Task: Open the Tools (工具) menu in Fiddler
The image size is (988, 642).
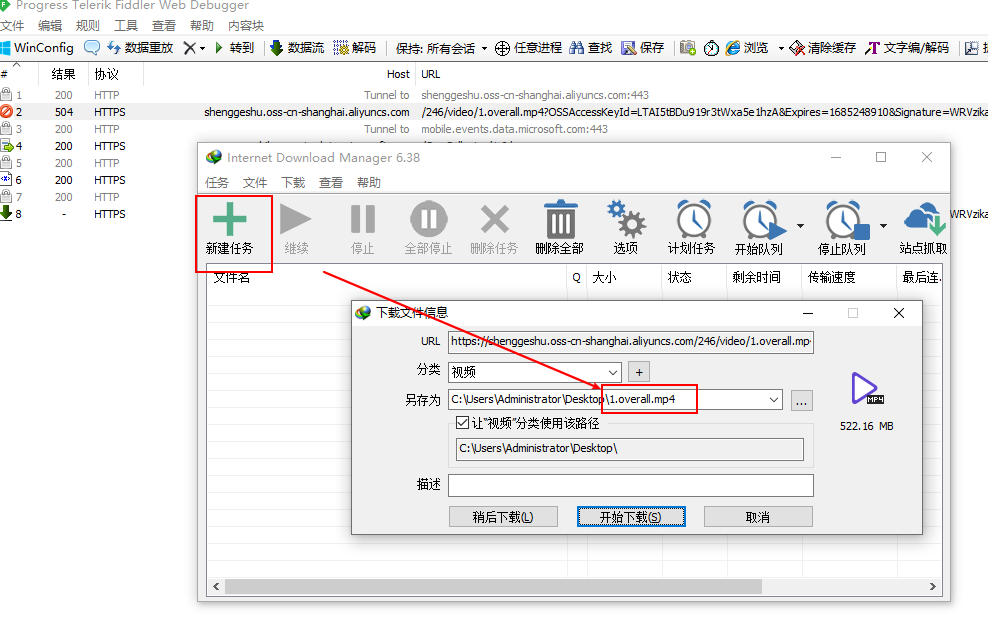Action: (125, 26)
